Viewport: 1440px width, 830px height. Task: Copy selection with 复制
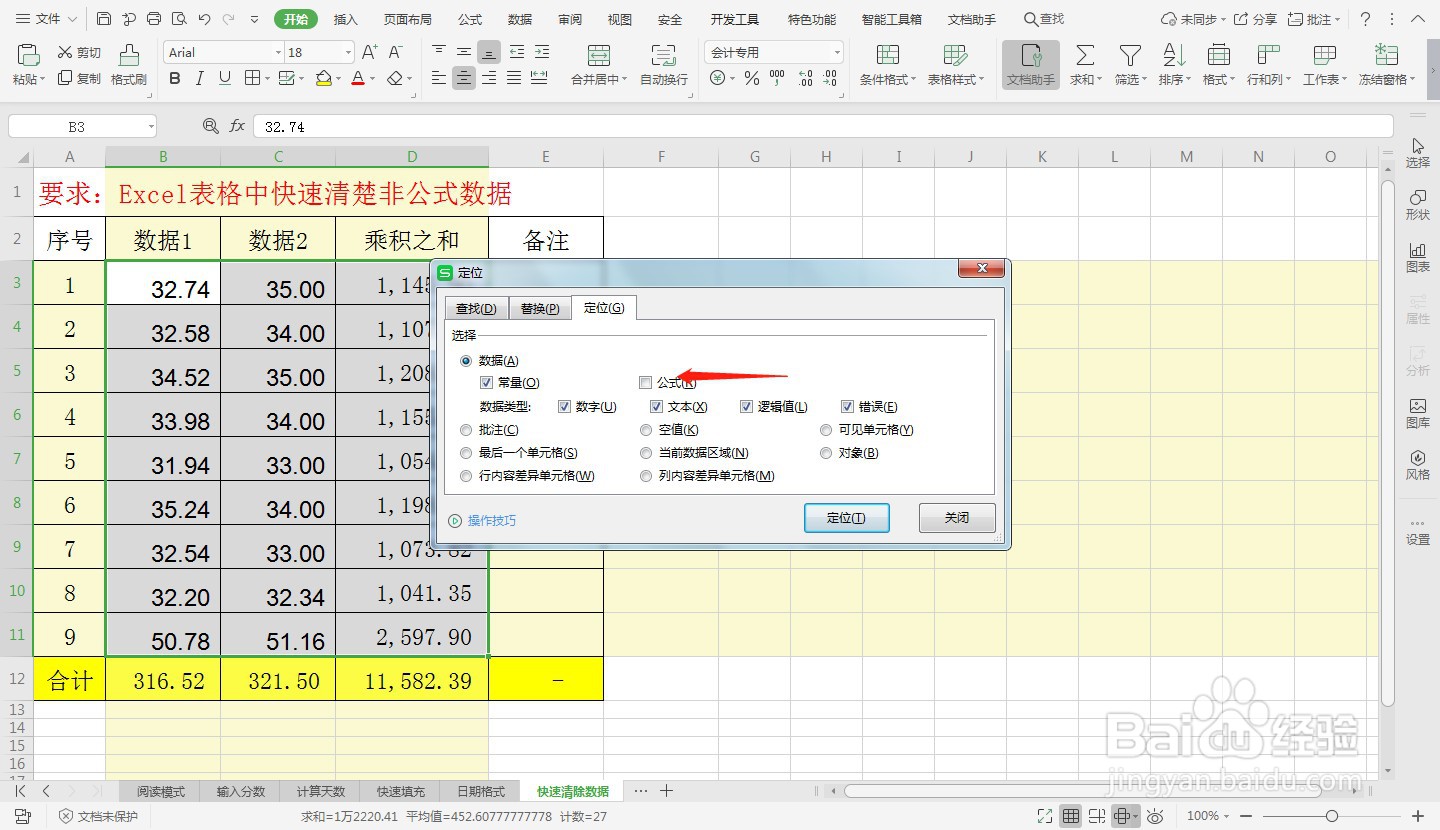tap(79, 78)
